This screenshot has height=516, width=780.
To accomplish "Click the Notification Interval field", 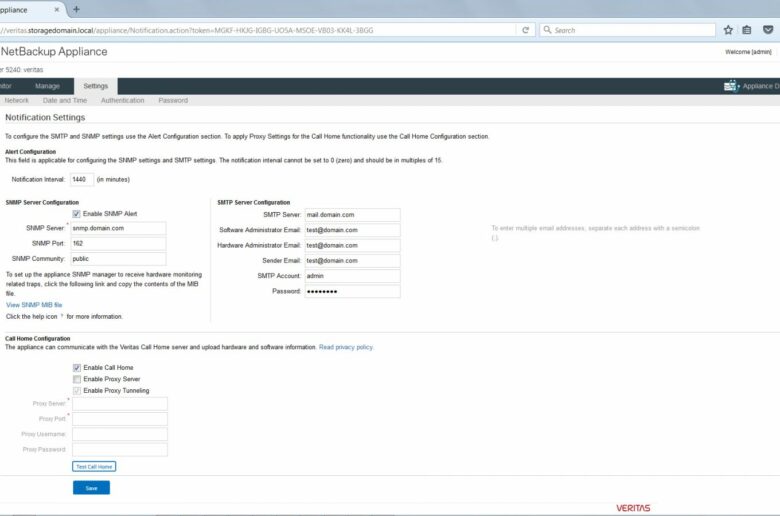I will [82, 180].
